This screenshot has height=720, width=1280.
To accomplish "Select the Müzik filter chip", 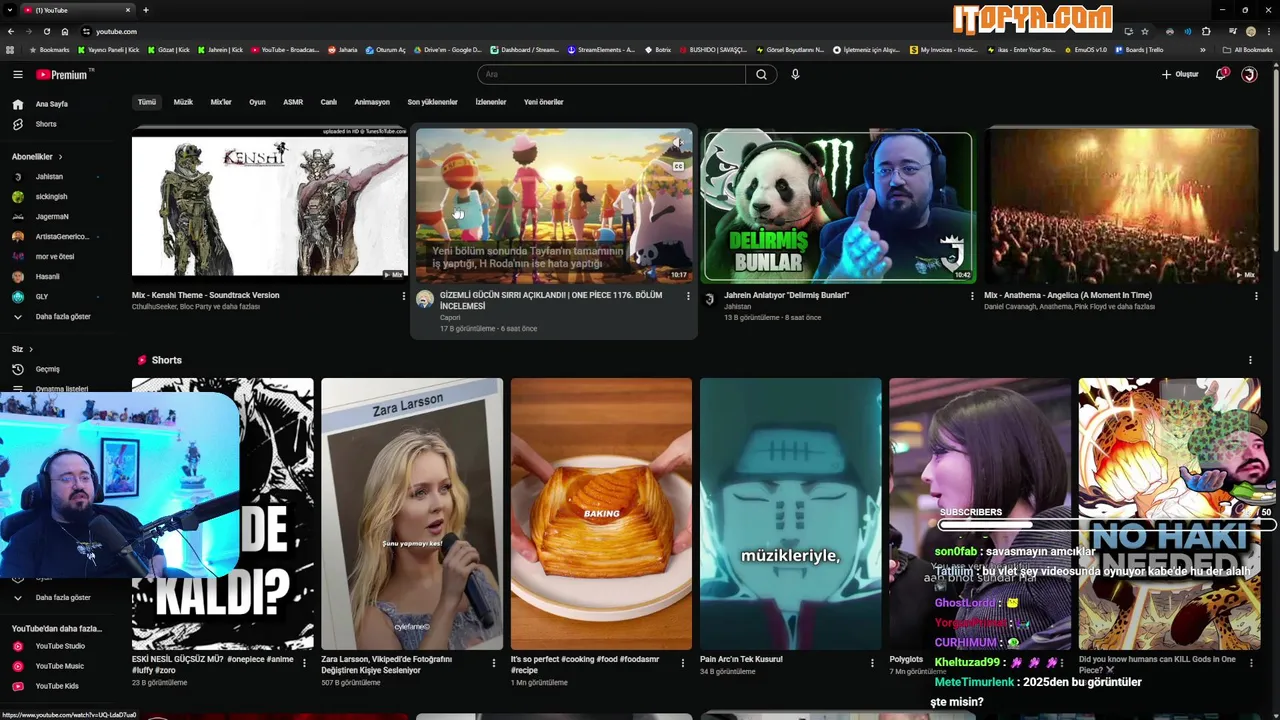I will click(x=183, y=102).
